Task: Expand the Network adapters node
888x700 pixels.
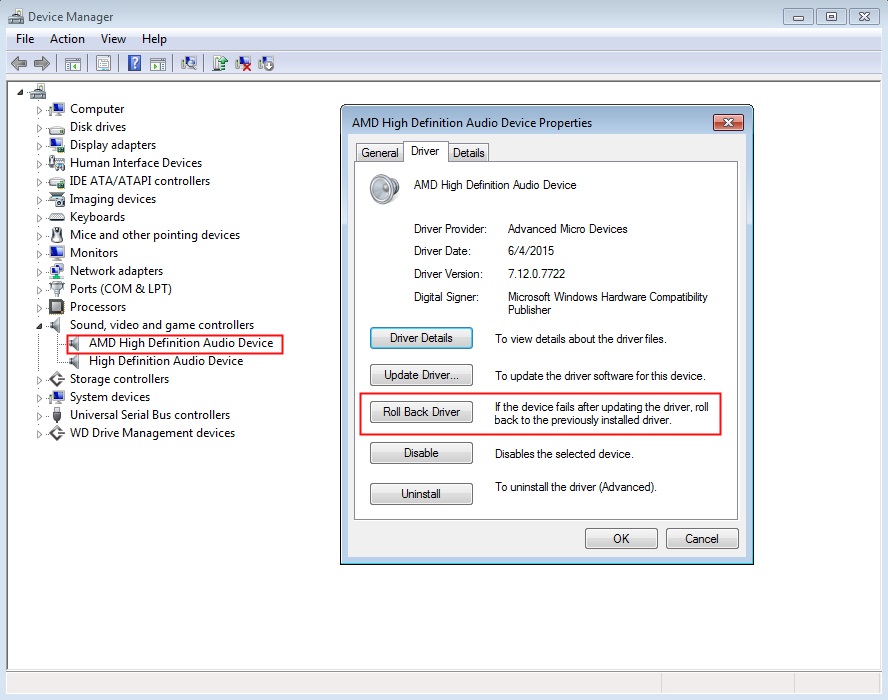Action: [39, 272]
